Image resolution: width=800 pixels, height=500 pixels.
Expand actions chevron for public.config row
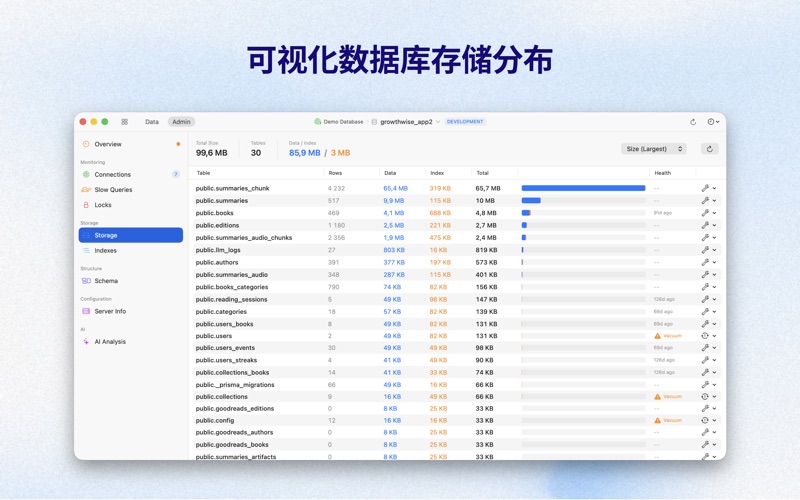point(715,420)
